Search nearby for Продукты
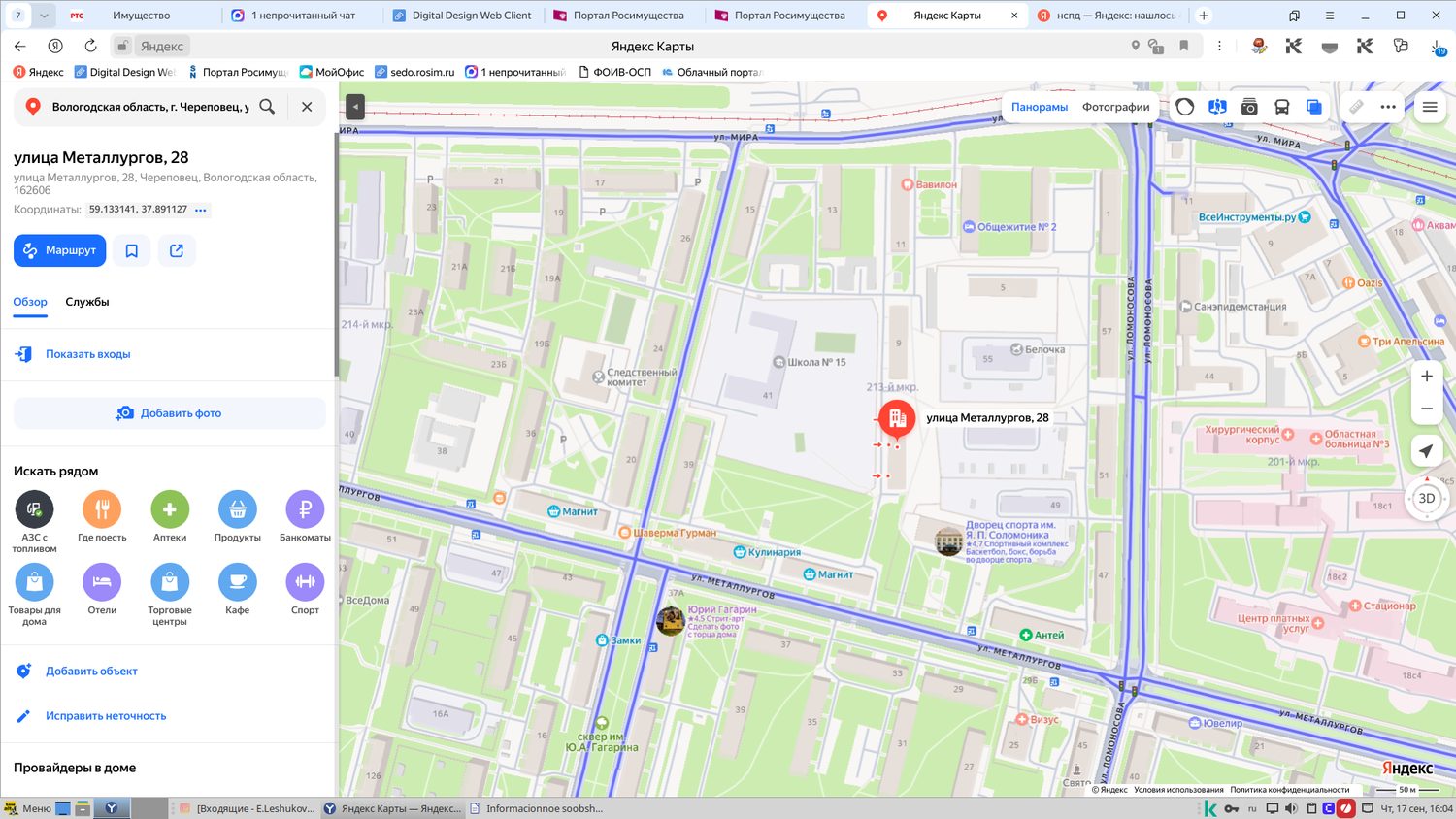The height and width of the screenshot is (819, 1456). point(238,517)
